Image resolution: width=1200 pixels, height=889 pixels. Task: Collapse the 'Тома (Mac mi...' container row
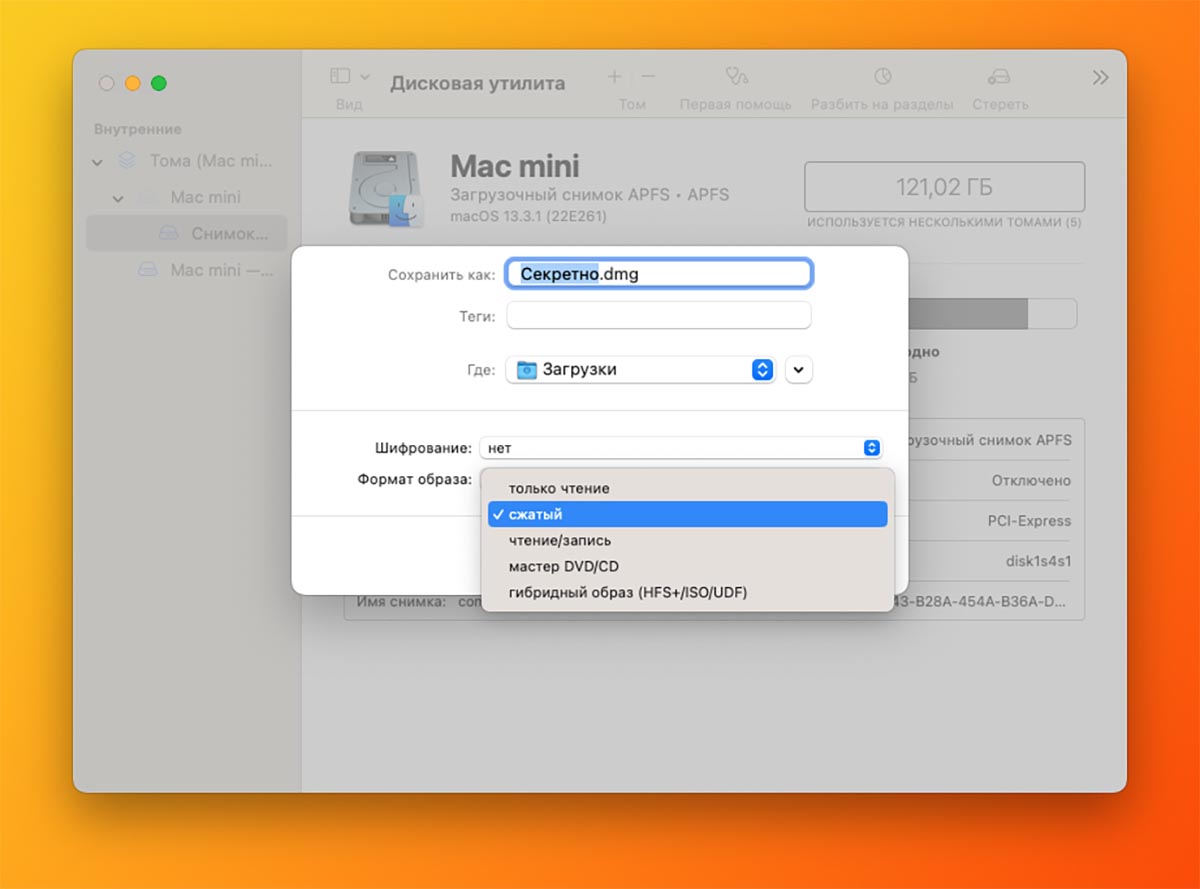coord(97,161)
